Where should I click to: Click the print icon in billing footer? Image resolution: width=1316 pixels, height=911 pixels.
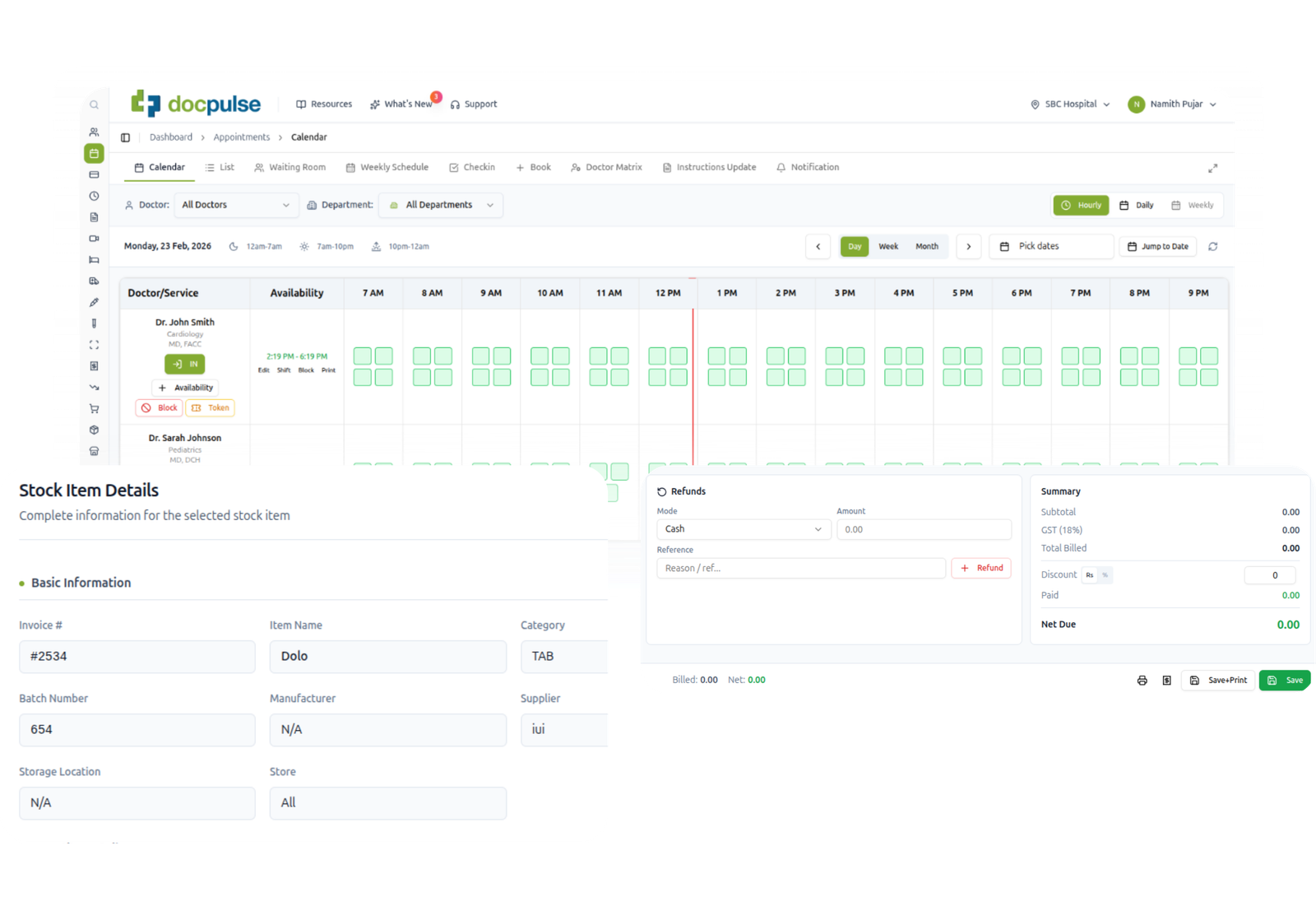pos(1142,681)
